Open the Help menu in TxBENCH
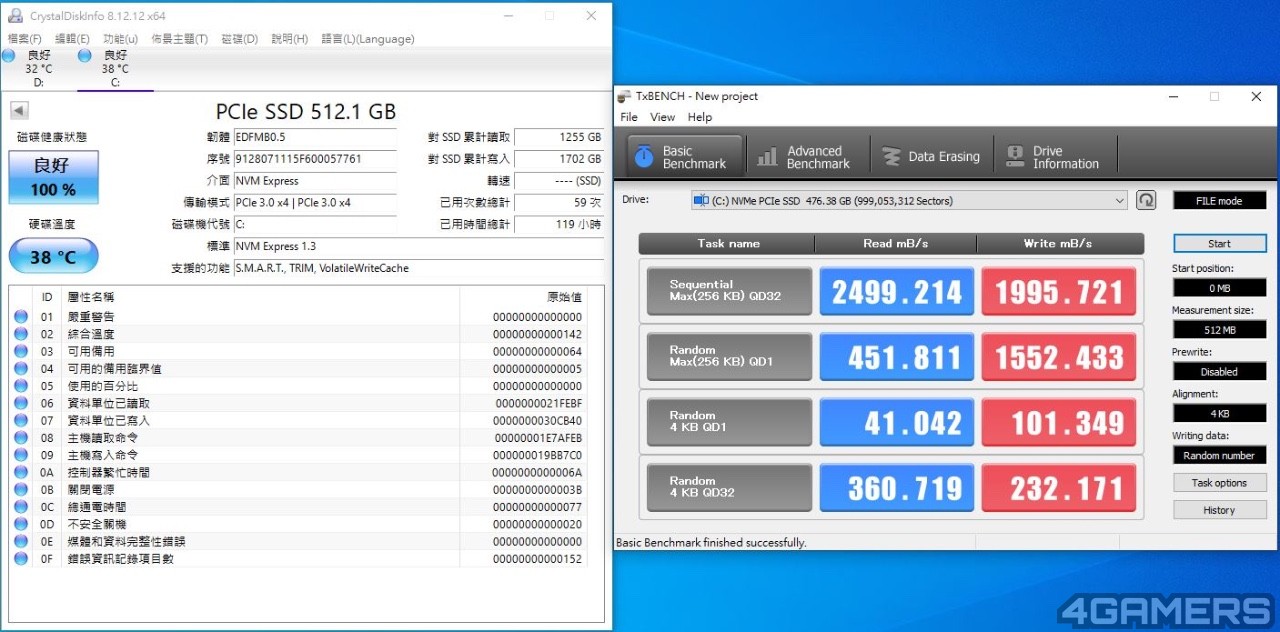Viewport: 1280px width, 632px height. [x=700, y=117]
